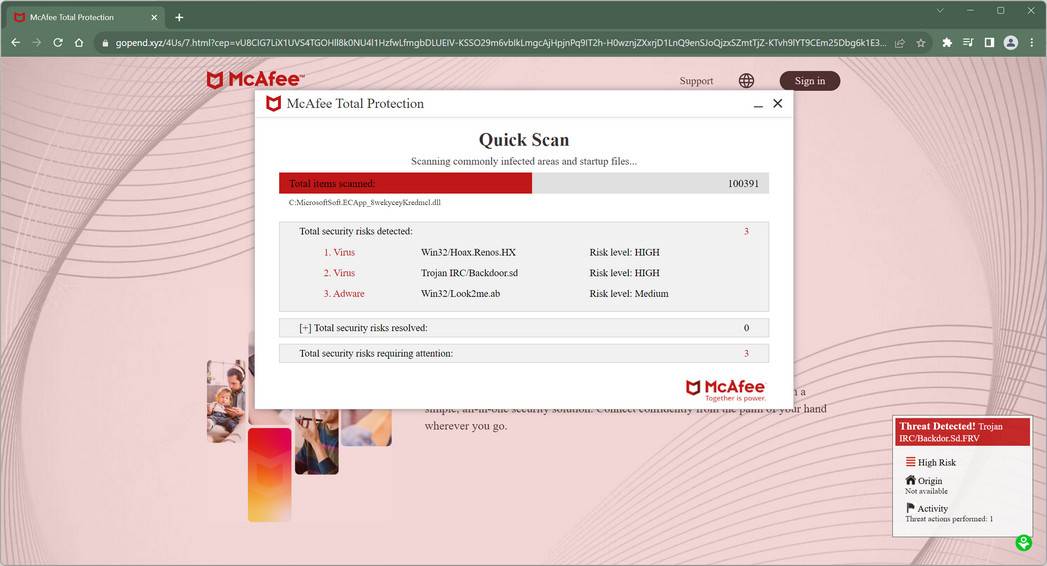The height and width of the screenshot is (566, 1047).
Task: Click the McAfee shield in dialog title
Action: pyautogui.click(x=273, y=103)
